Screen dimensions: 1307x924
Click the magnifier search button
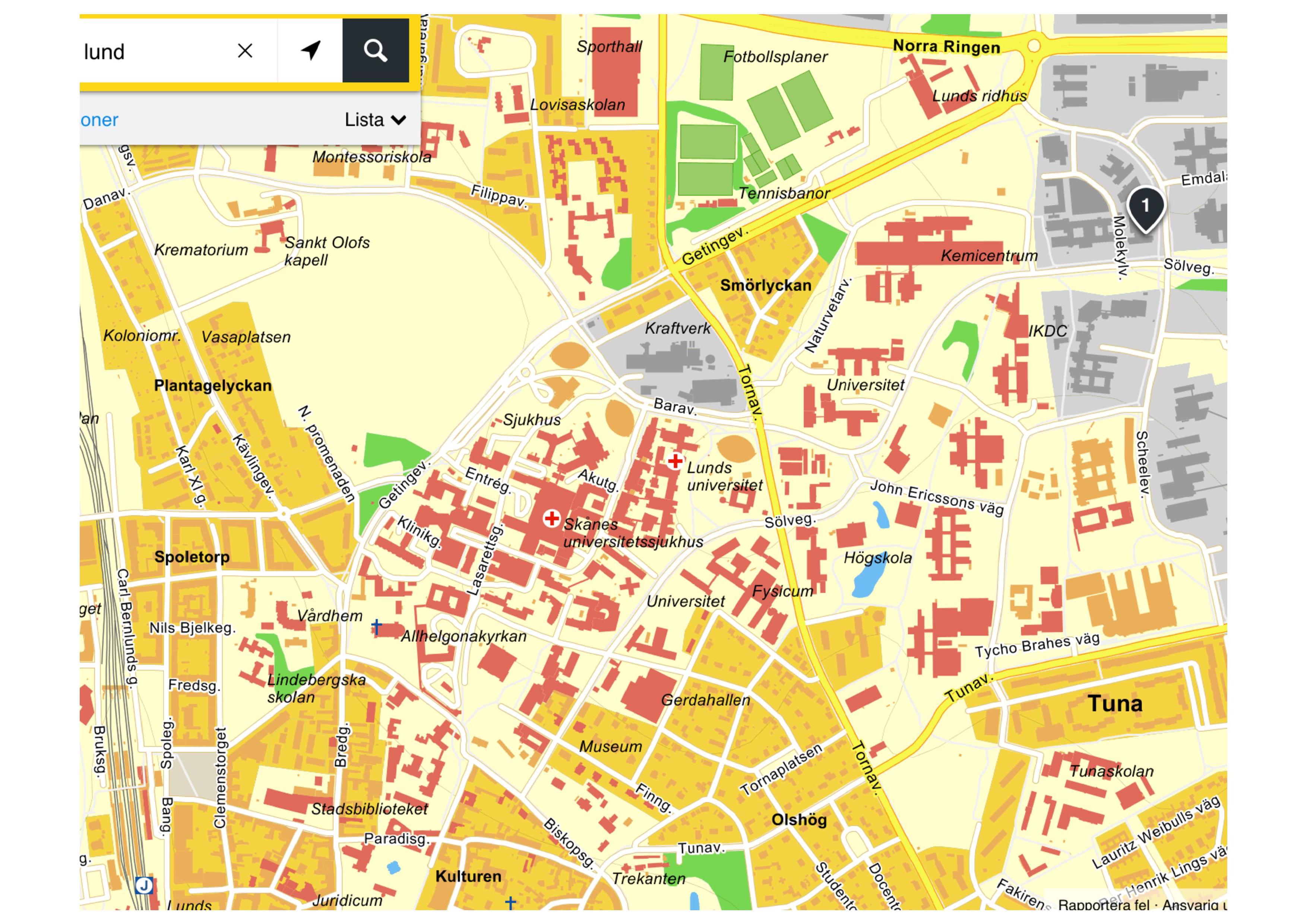(x=375, y=51)
